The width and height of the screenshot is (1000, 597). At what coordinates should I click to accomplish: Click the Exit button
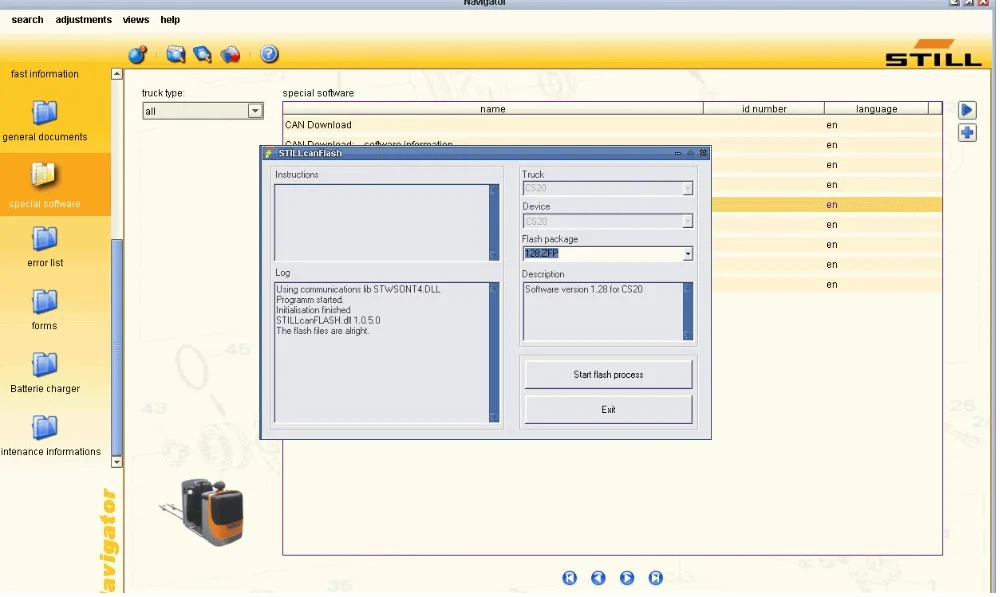pos(608,409)
